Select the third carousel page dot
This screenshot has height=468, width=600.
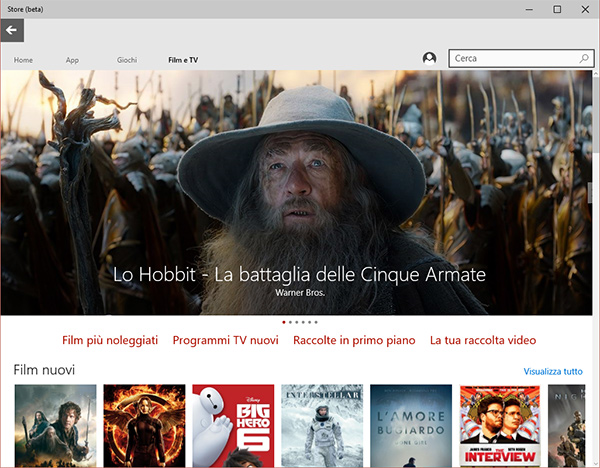297,322
